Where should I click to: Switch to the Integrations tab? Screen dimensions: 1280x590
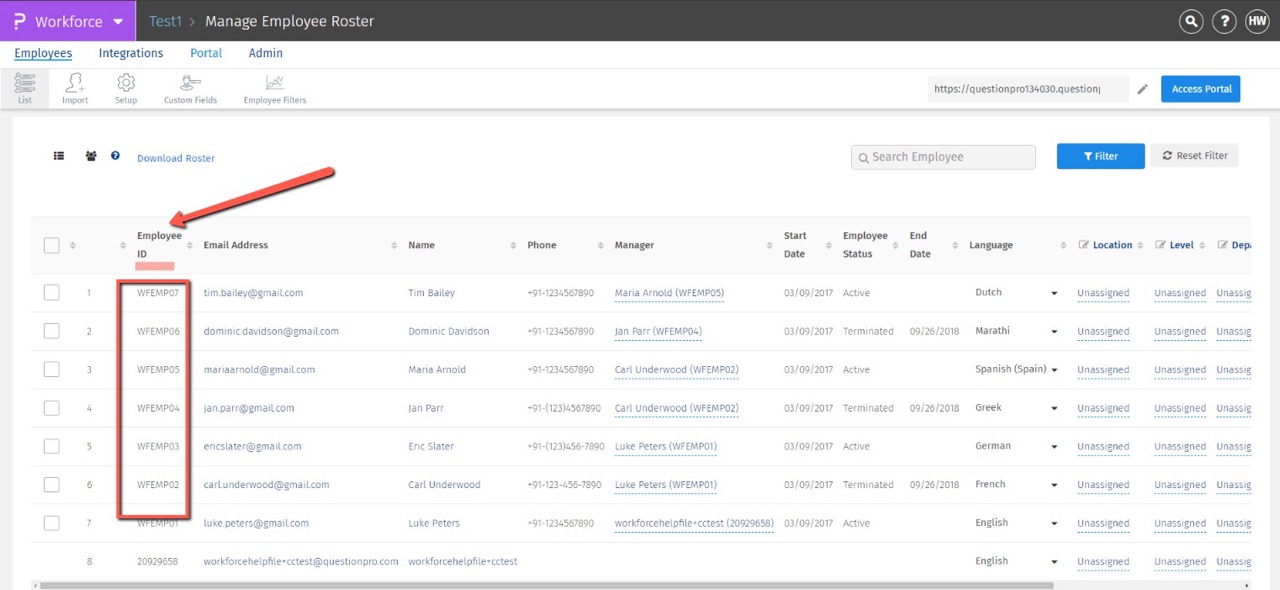[131, 53]
